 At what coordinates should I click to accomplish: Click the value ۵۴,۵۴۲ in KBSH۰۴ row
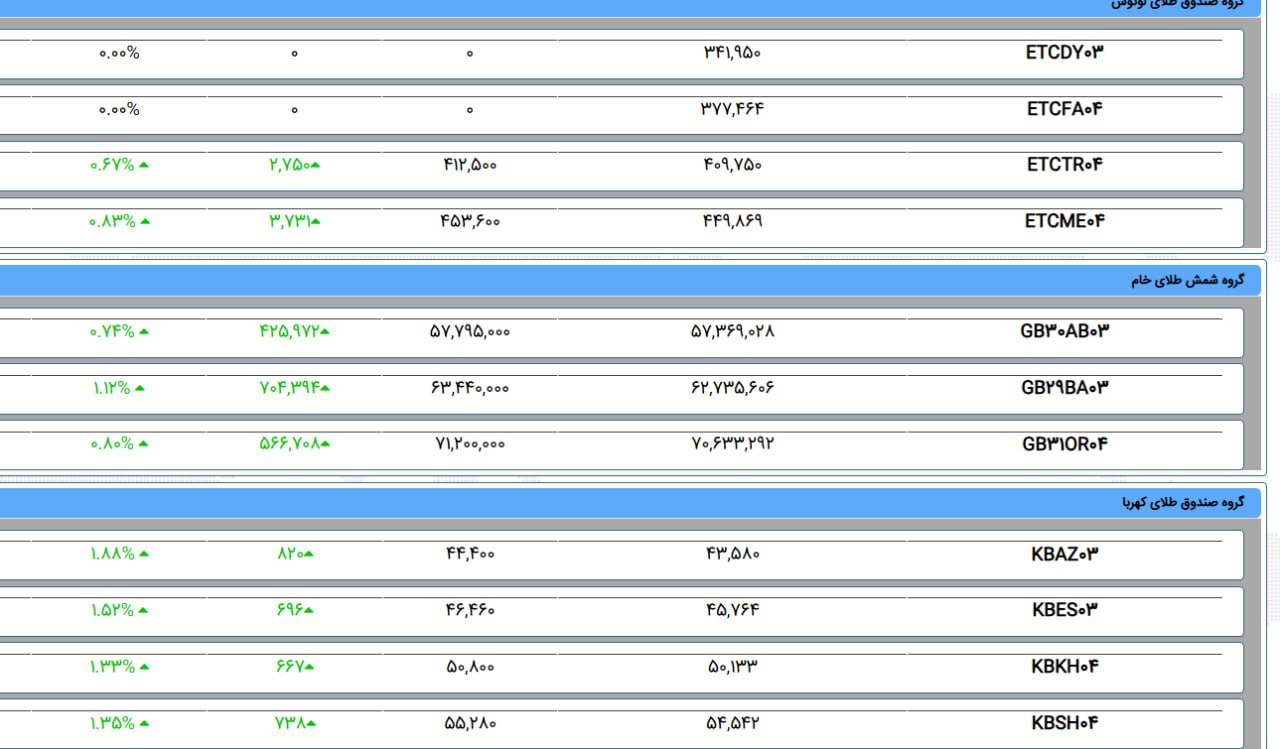click(732, 723)
